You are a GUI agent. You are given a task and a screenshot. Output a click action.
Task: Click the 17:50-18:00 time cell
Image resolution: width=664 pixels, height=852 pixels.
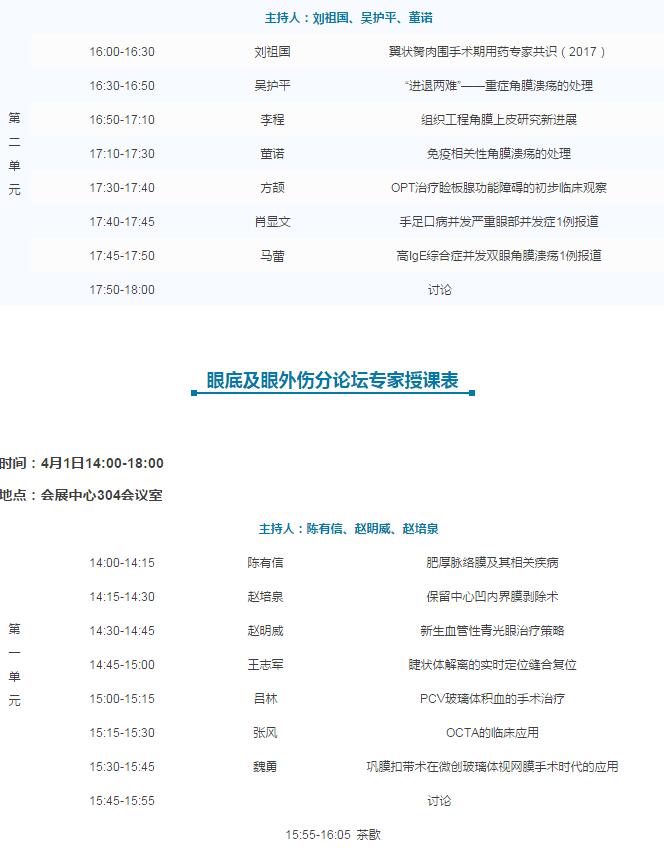point(122,290)
